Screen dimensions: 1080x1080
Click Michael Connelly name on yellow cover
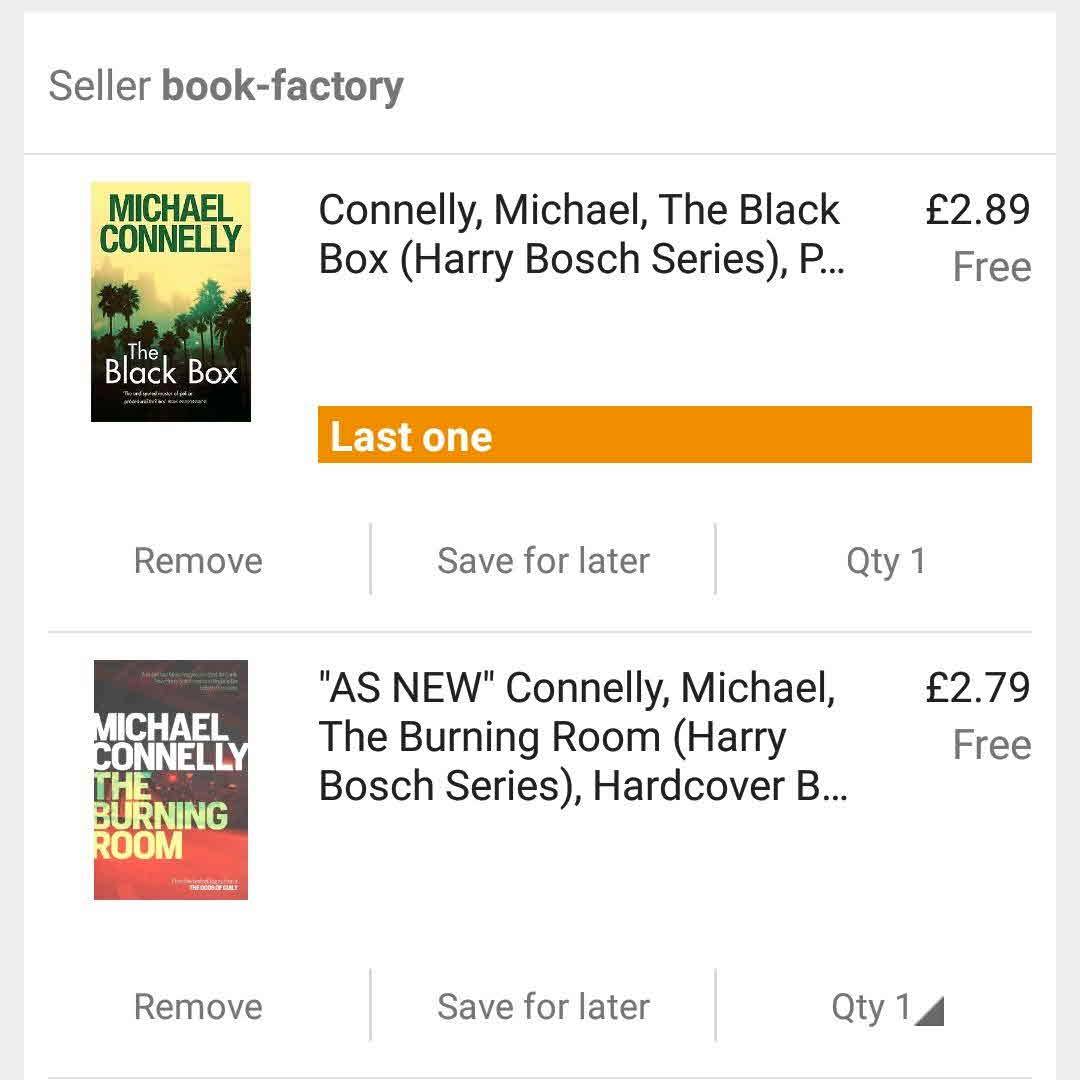[170, 224]
